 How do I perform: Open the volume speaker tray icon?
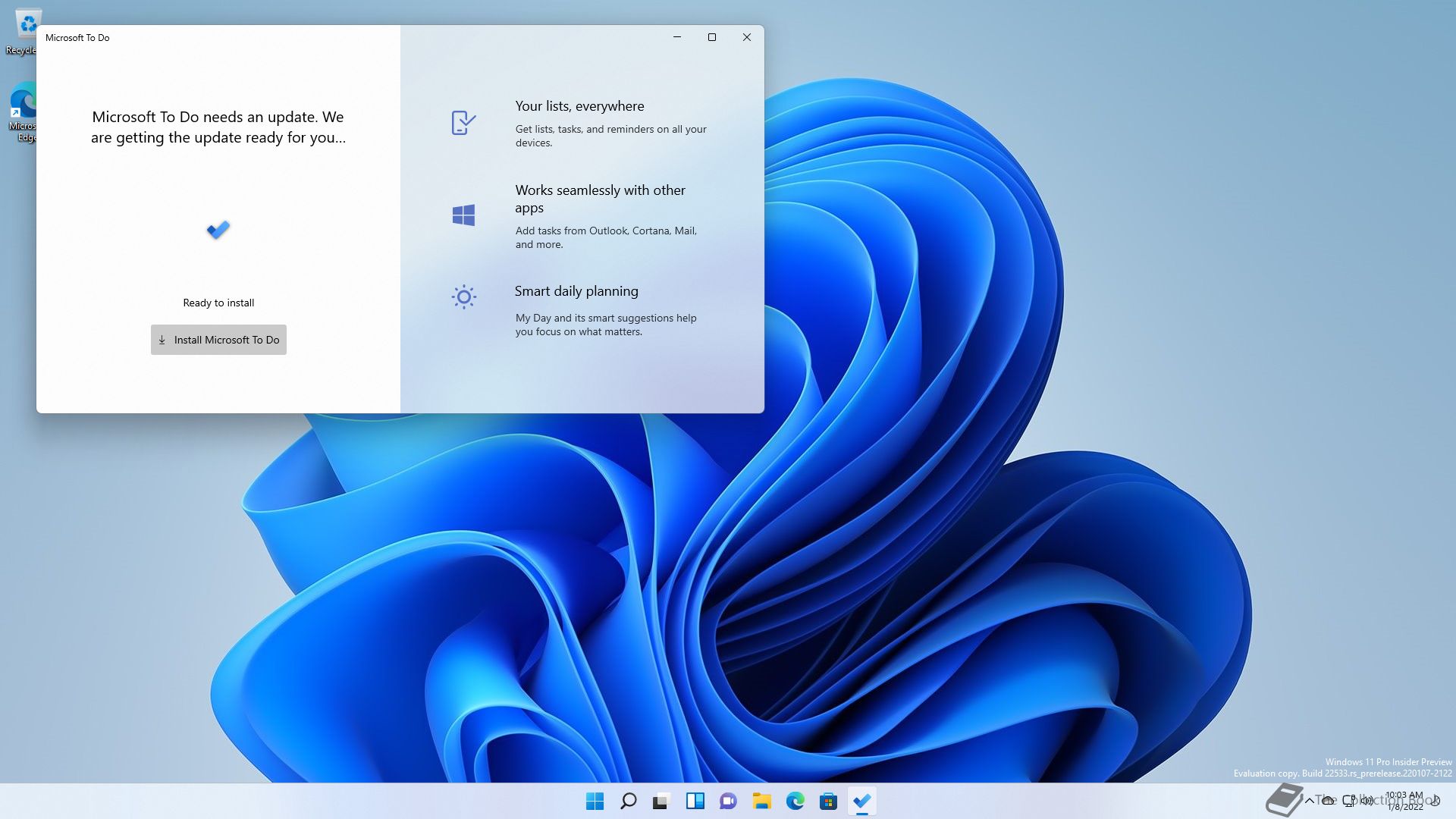tap(1367, 801)
